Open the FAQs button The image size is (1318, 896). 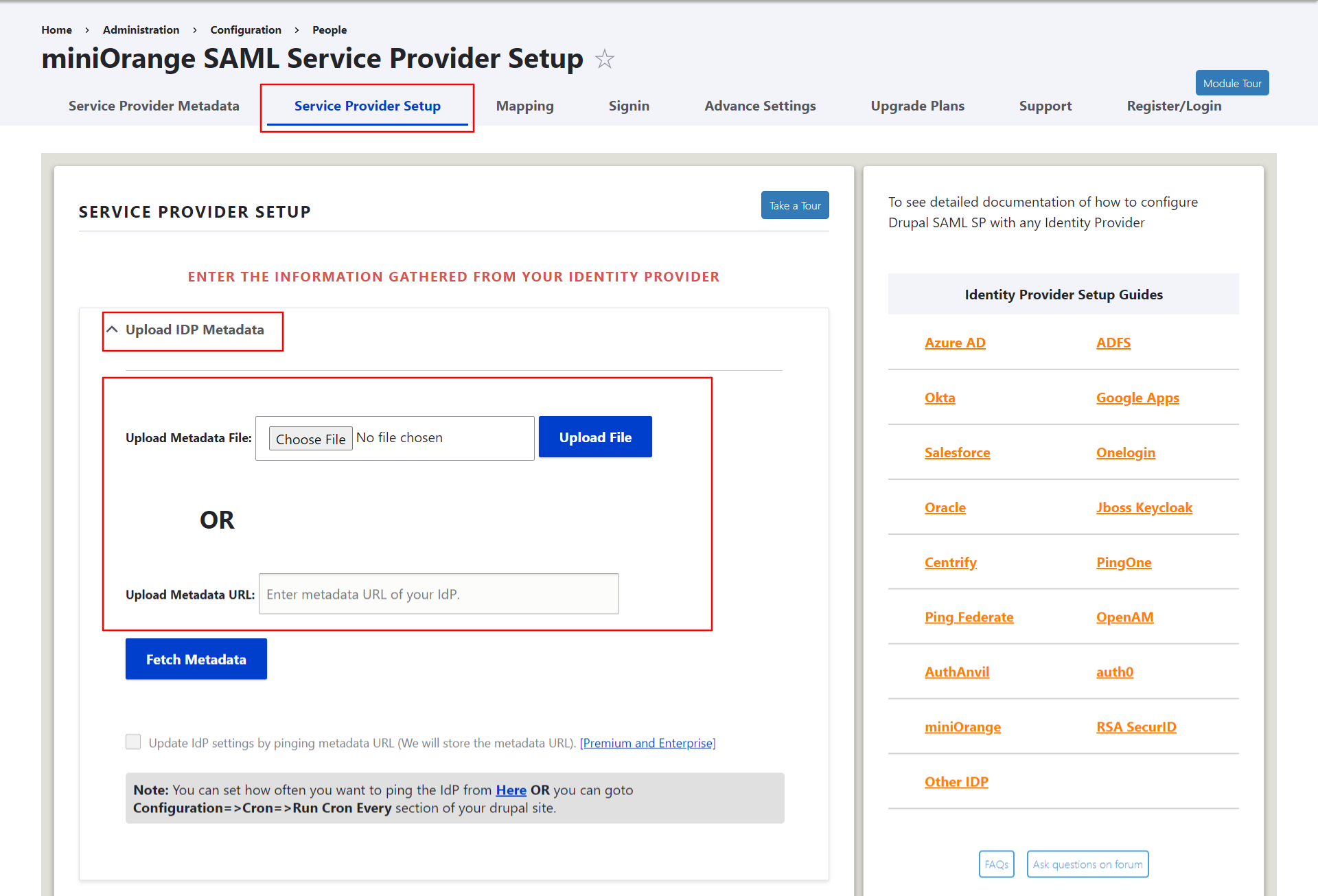click(996, 864)
